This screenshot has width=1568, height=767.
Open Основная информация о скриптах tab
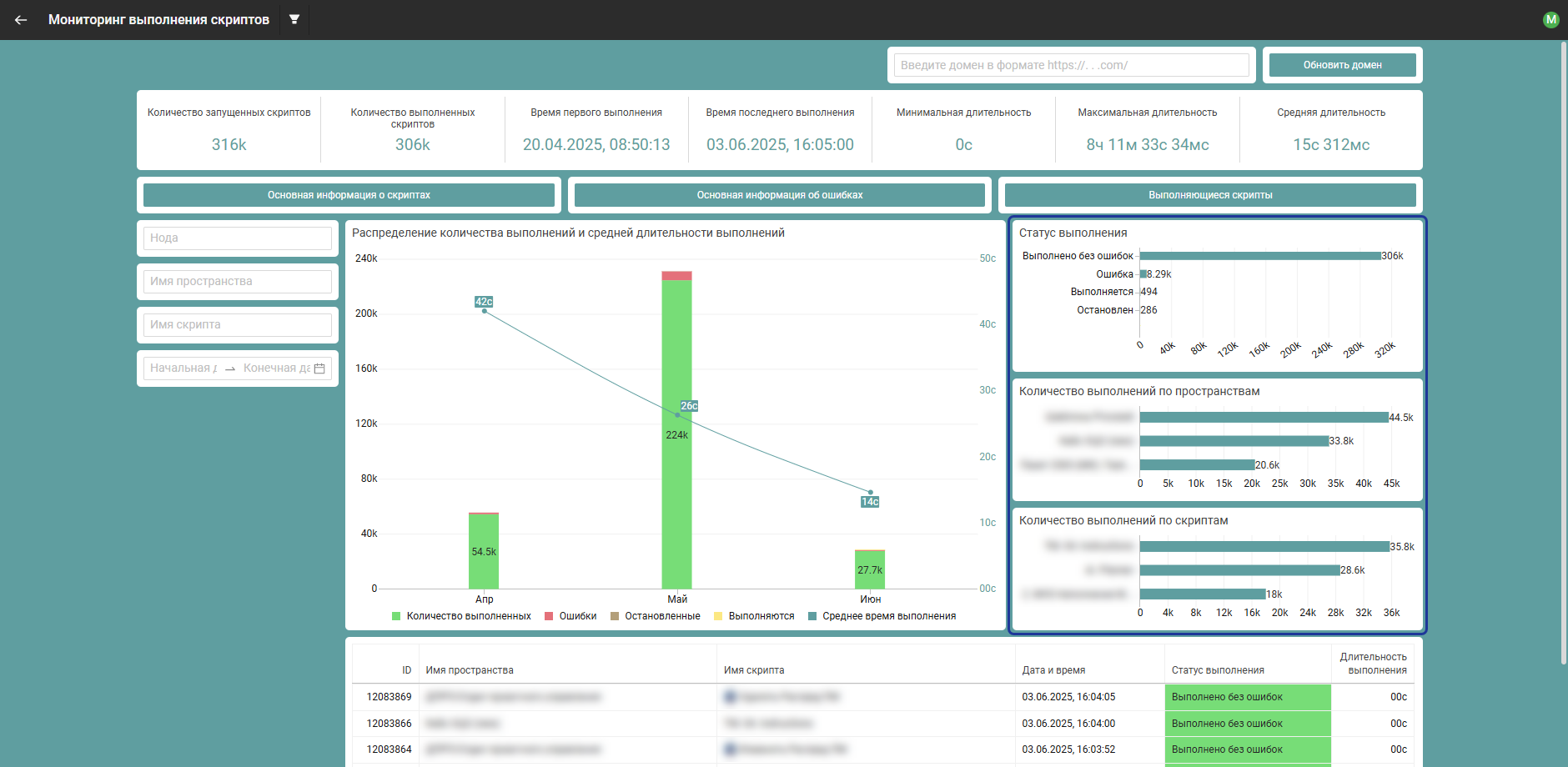[x=349, y=195]
